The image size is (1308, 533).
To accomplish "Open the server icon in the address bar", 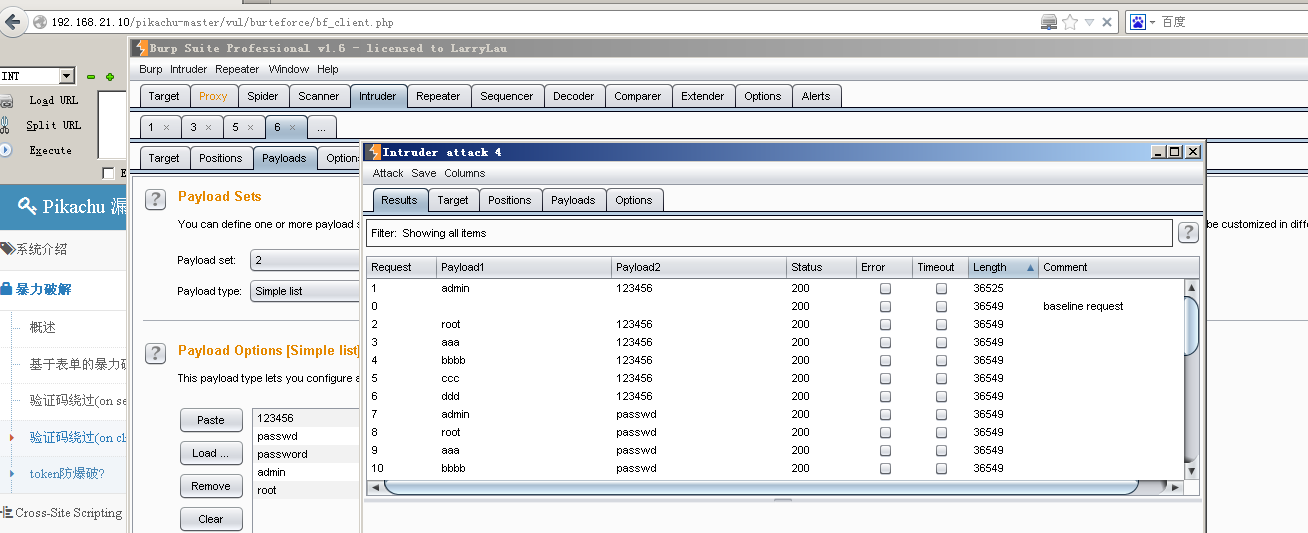I will point(1048,22).
